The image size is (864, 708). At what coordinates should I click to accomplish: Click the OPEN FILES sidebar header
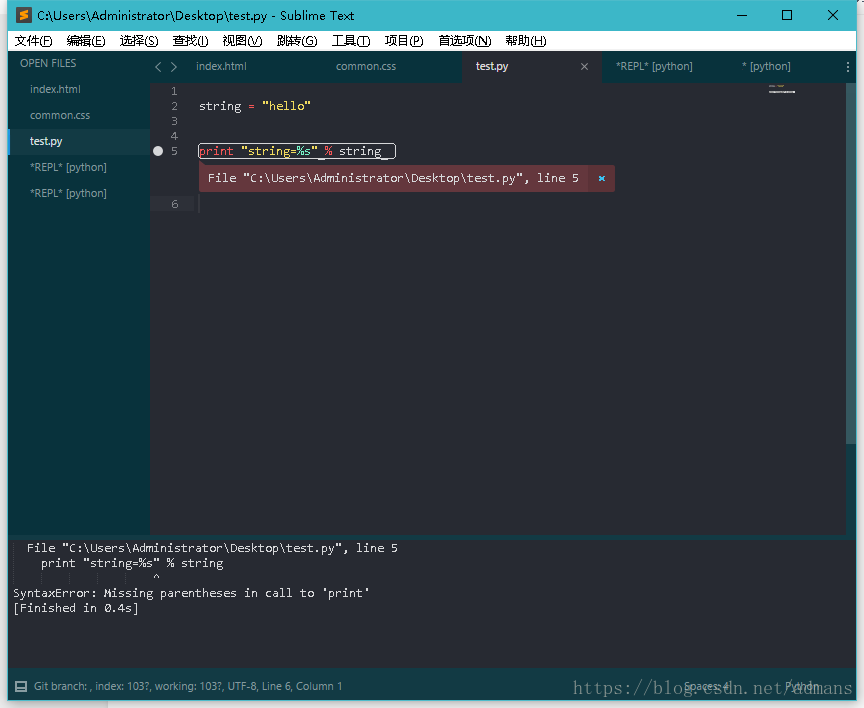pos(48,63)
